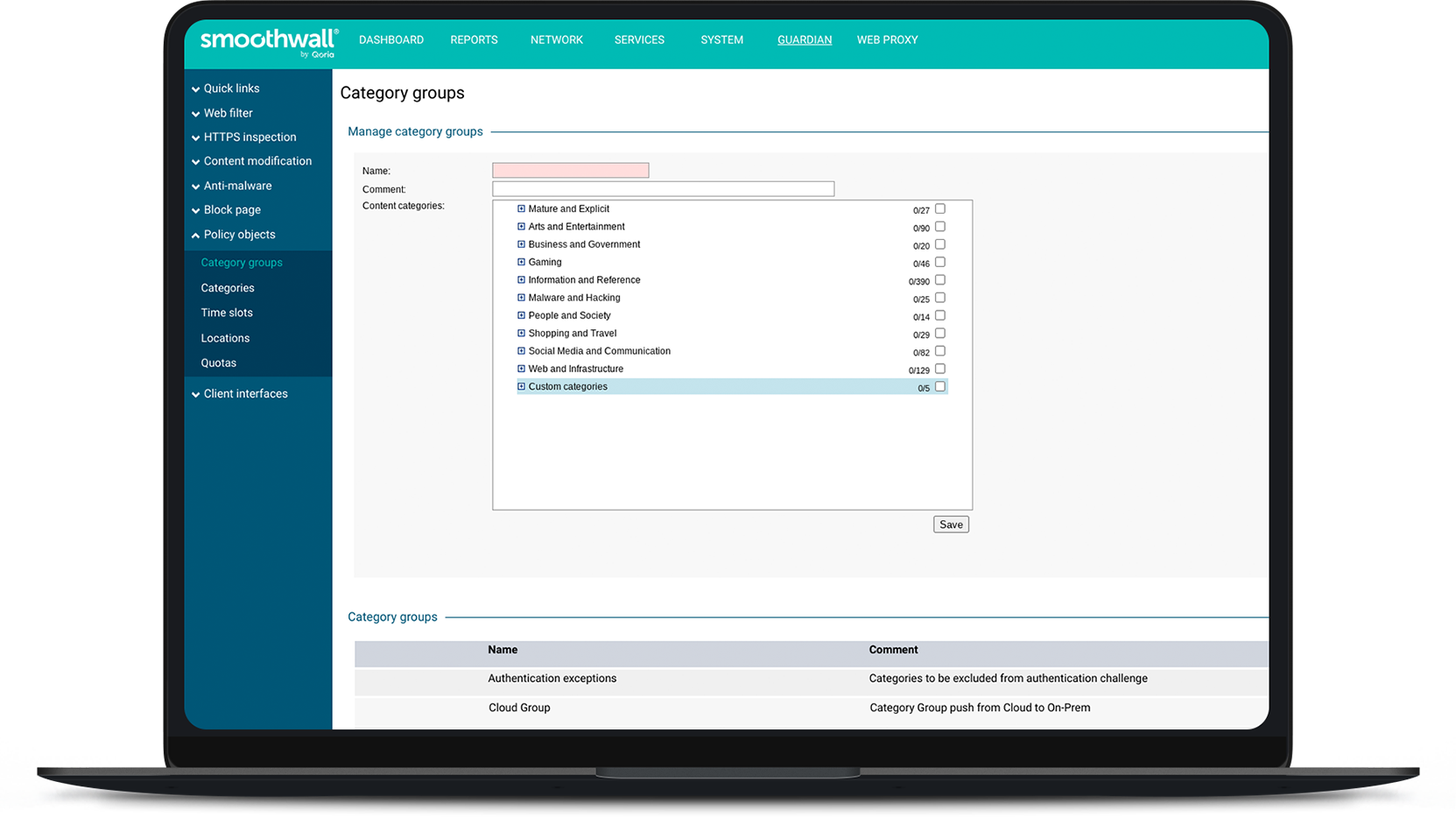Open the Authentication exceptions group entry
1456x817 pixels.
[x=552, y=678]
